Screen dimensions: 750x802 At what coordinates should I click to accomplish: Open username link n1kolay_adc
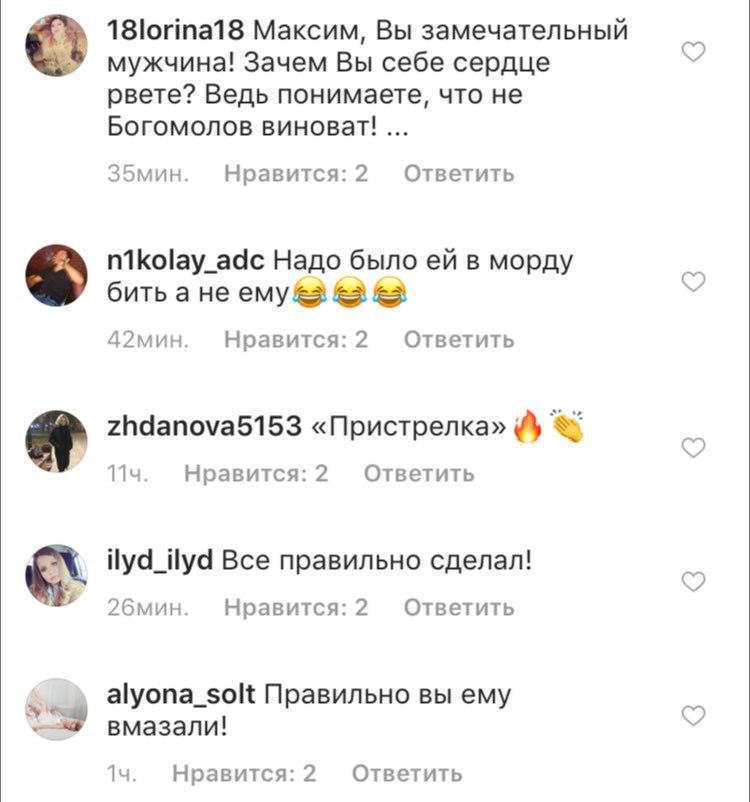186,261
